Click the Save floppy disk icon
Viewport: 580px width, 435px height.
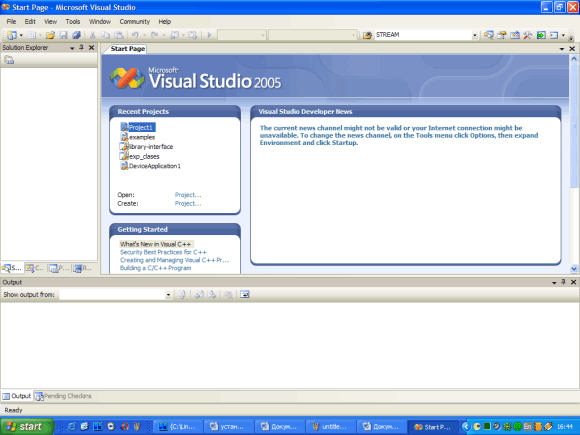pyautogui.click(x=63, y=35)
